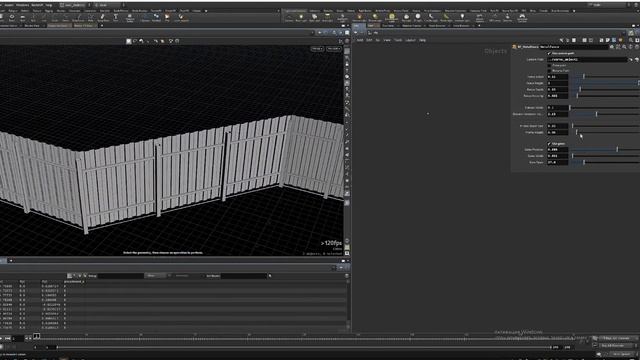This screenshot has width=640, height=360.
Task: Select the File shelf tool
Action: click(167, 17)
